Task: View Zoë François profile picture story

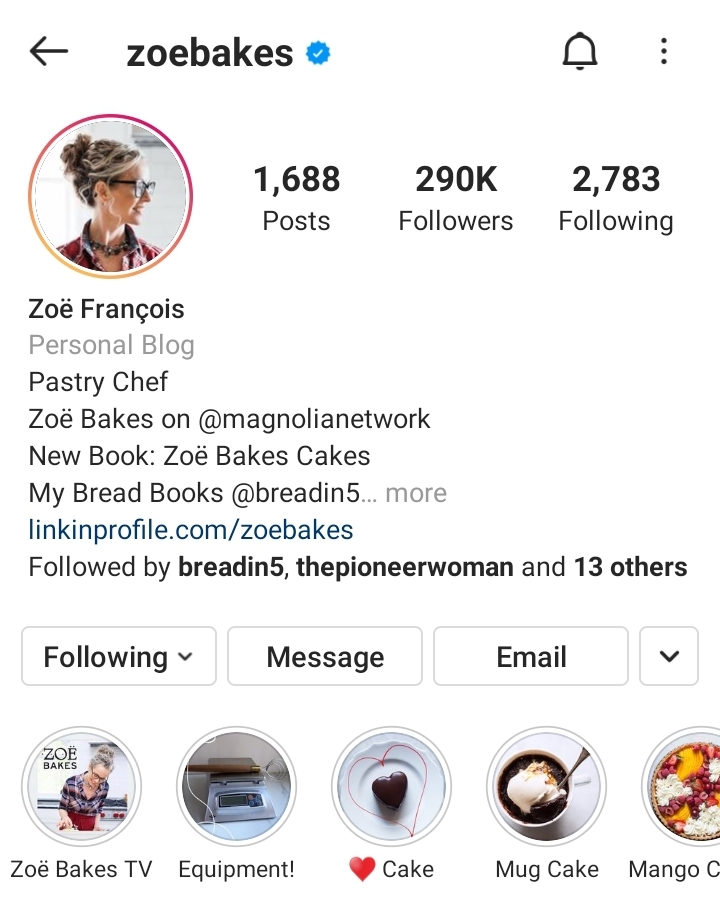Action: [x=110, y=196]
